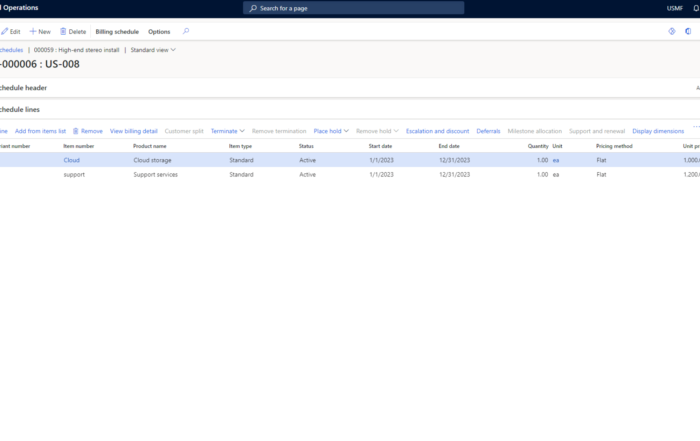This screenshot has height=441, width=700.
Task: Select the support item number cell
Action: 74,175
